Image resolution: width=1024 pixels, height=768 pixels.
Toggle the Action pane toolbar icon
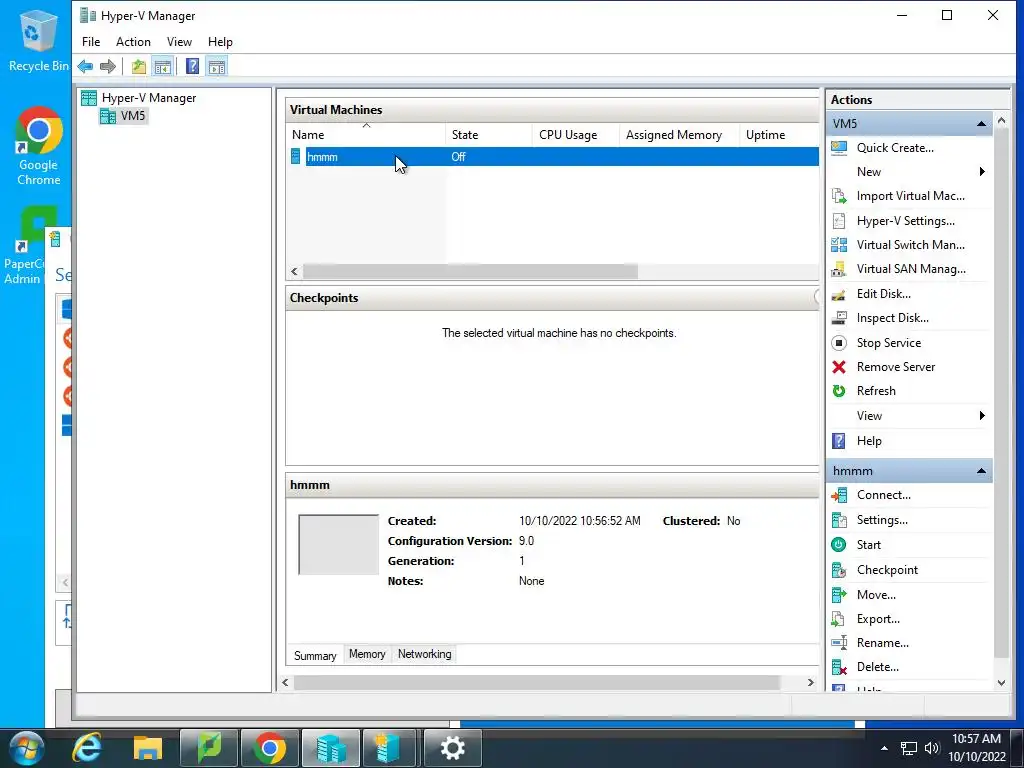217,66
